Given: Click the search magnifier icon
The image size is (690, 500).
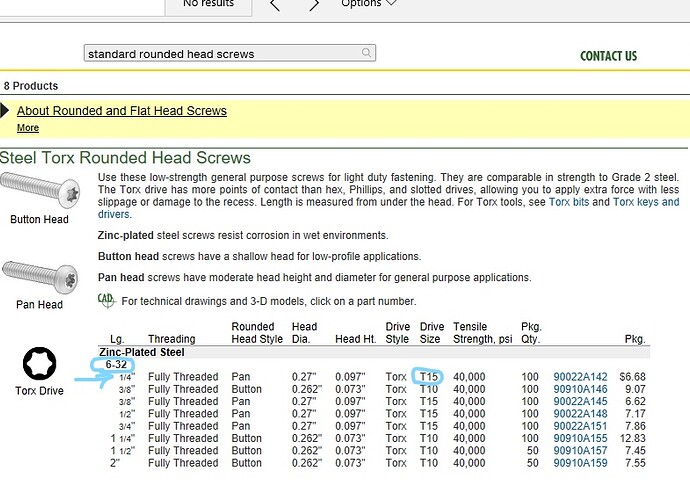Looking at the screenshot, I should (x=366, y=53).
